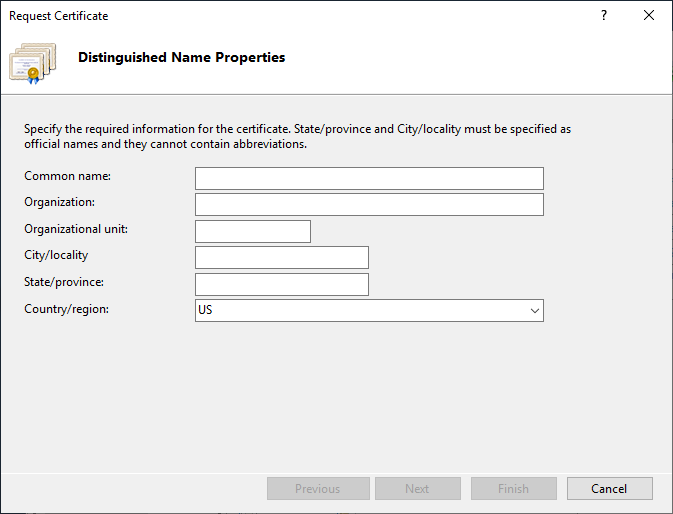673x514 pixels.
Task: Click the "Distinguished Name Properties" heading
Action: point(181,58)
